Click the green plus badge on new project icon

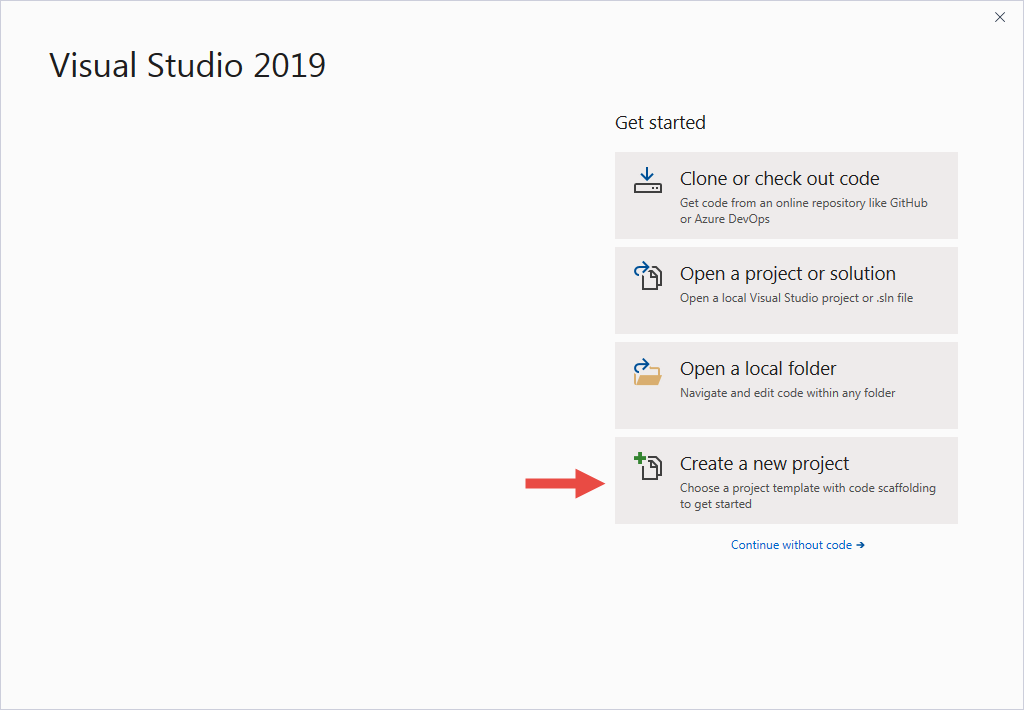pos(640,459)
